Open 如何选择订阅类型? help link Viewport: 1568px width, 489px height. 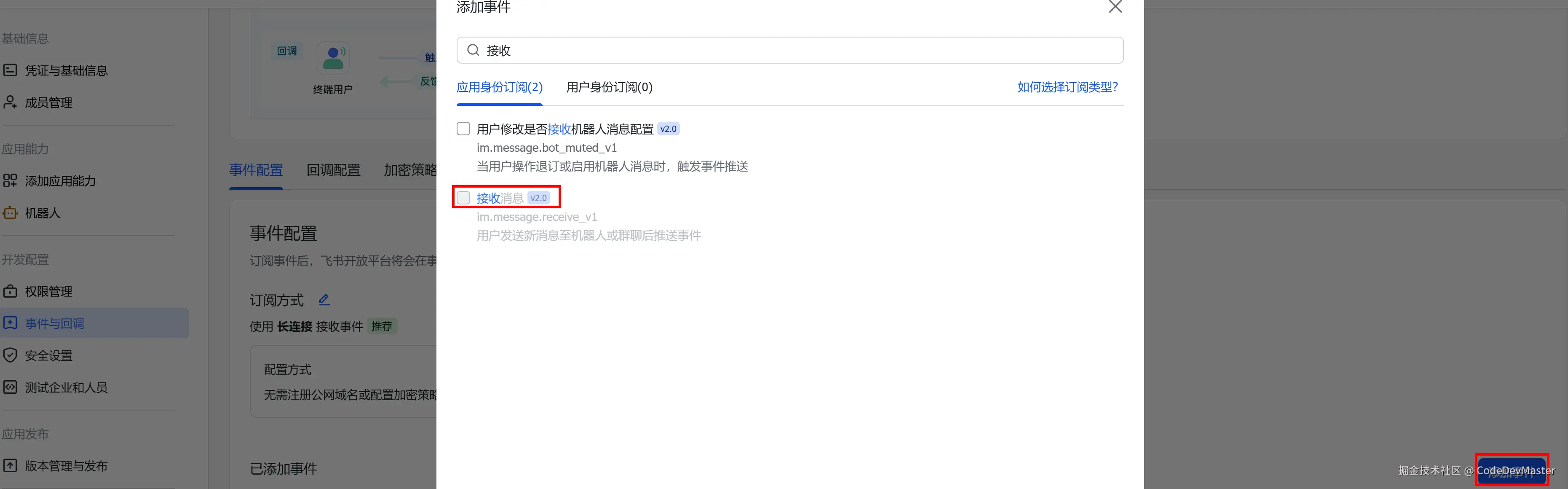pos(1068,87)
